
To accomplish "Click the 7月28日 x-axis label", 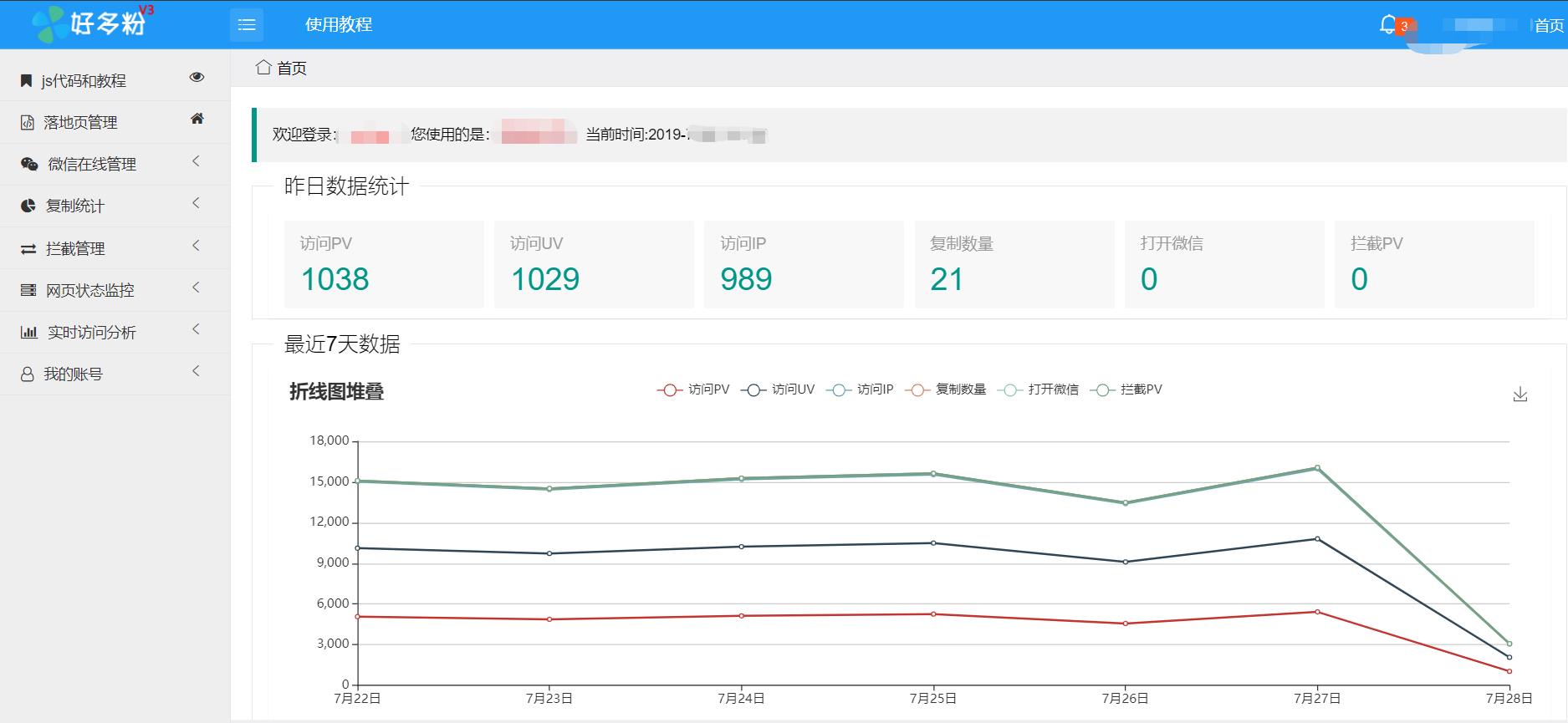I will coord(1509,699).
